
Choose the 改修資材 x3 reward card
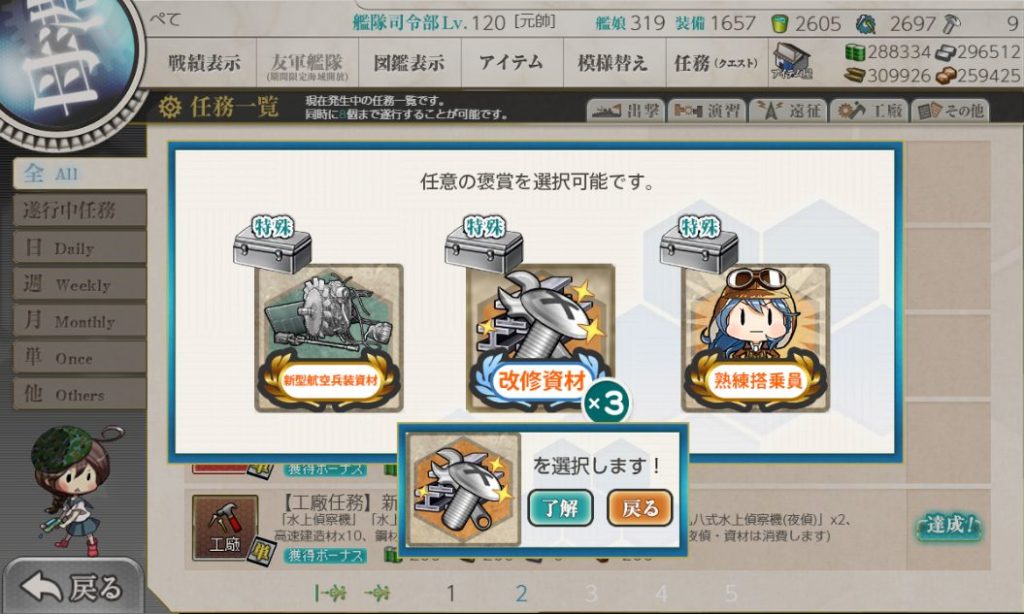[x=540, y=338]
